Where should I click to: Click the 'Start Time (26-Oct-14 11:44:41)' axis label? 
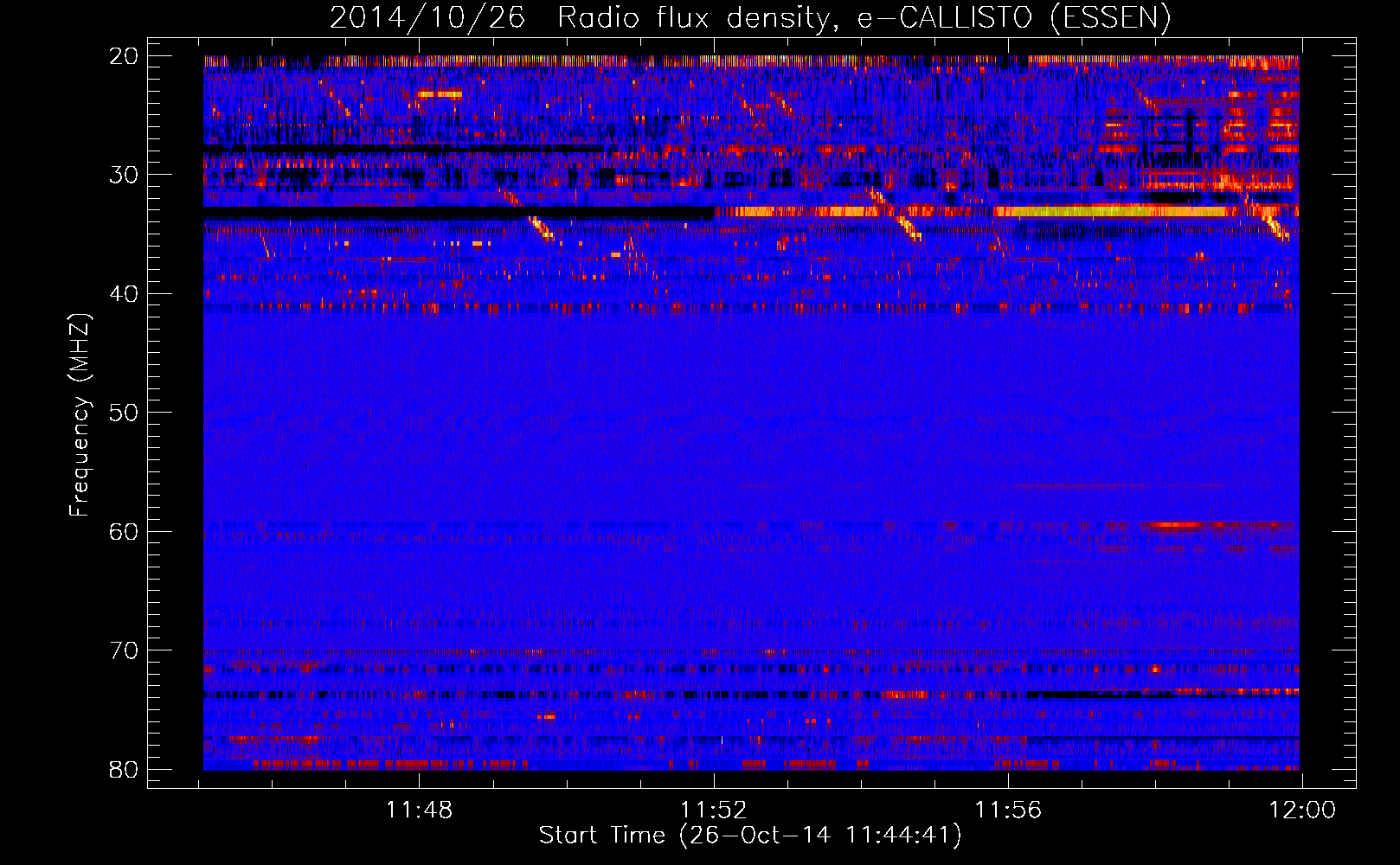(x=750, y=836)
